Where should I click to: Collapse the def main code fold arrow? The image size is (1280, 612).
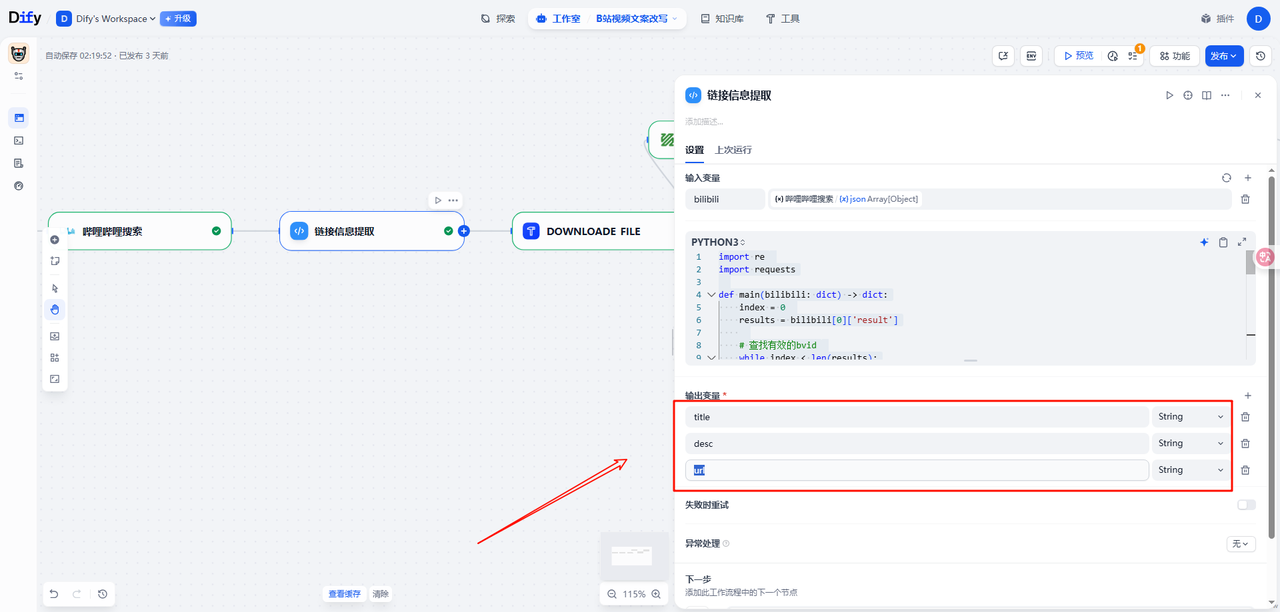pos(711,295)
